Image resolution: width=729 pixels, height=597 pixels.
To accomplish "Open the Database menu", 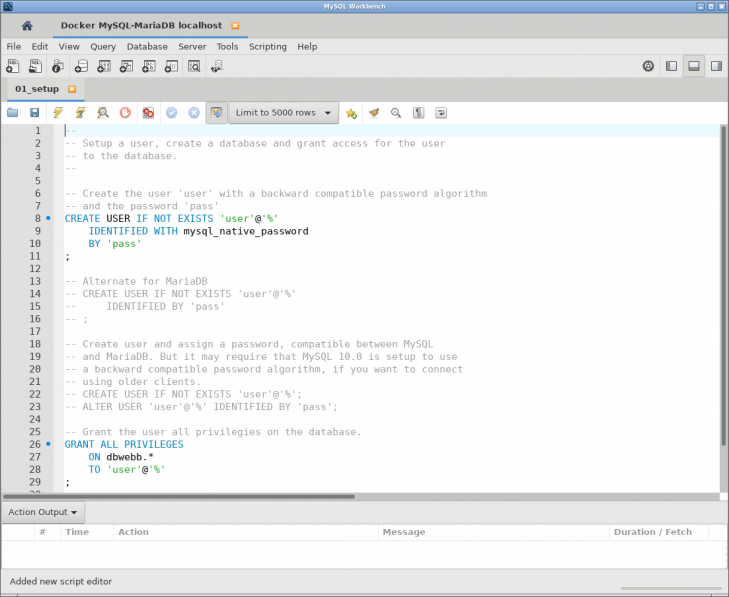I will (x=147, y=46).
